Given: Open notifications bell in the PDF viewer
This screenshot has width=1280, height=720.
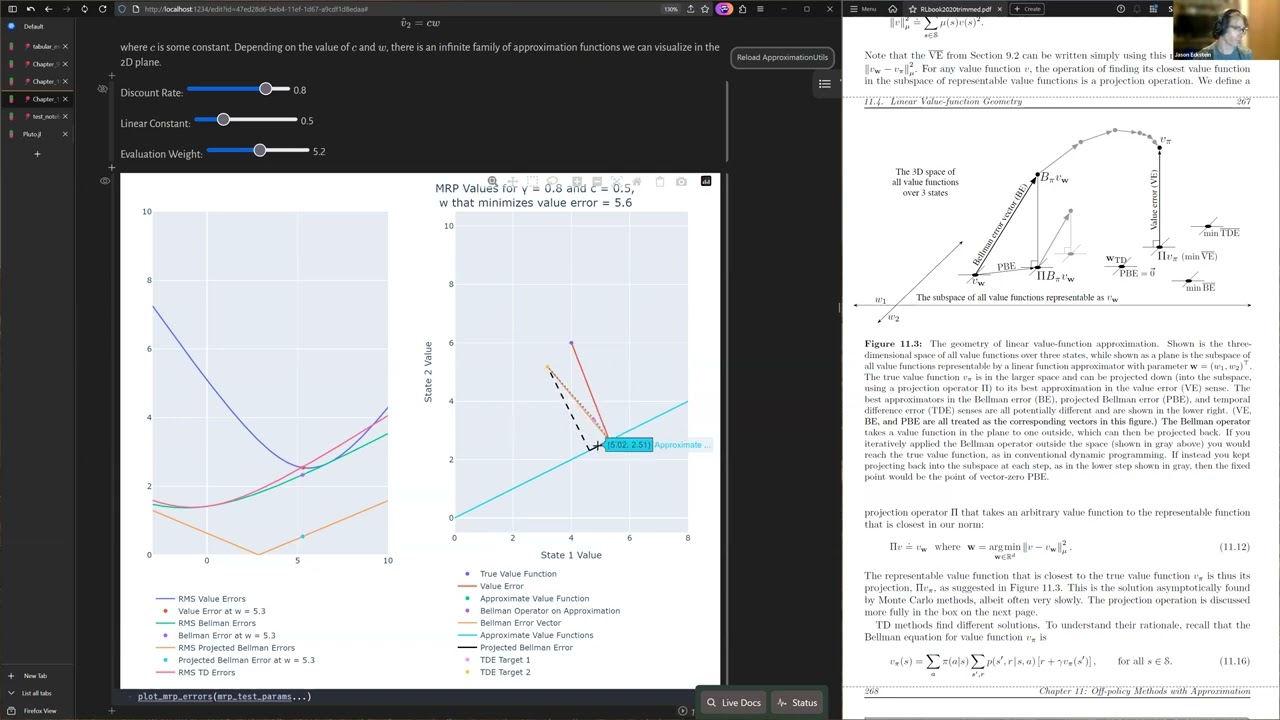Looking at the screenshot, I should point(1137,9).
